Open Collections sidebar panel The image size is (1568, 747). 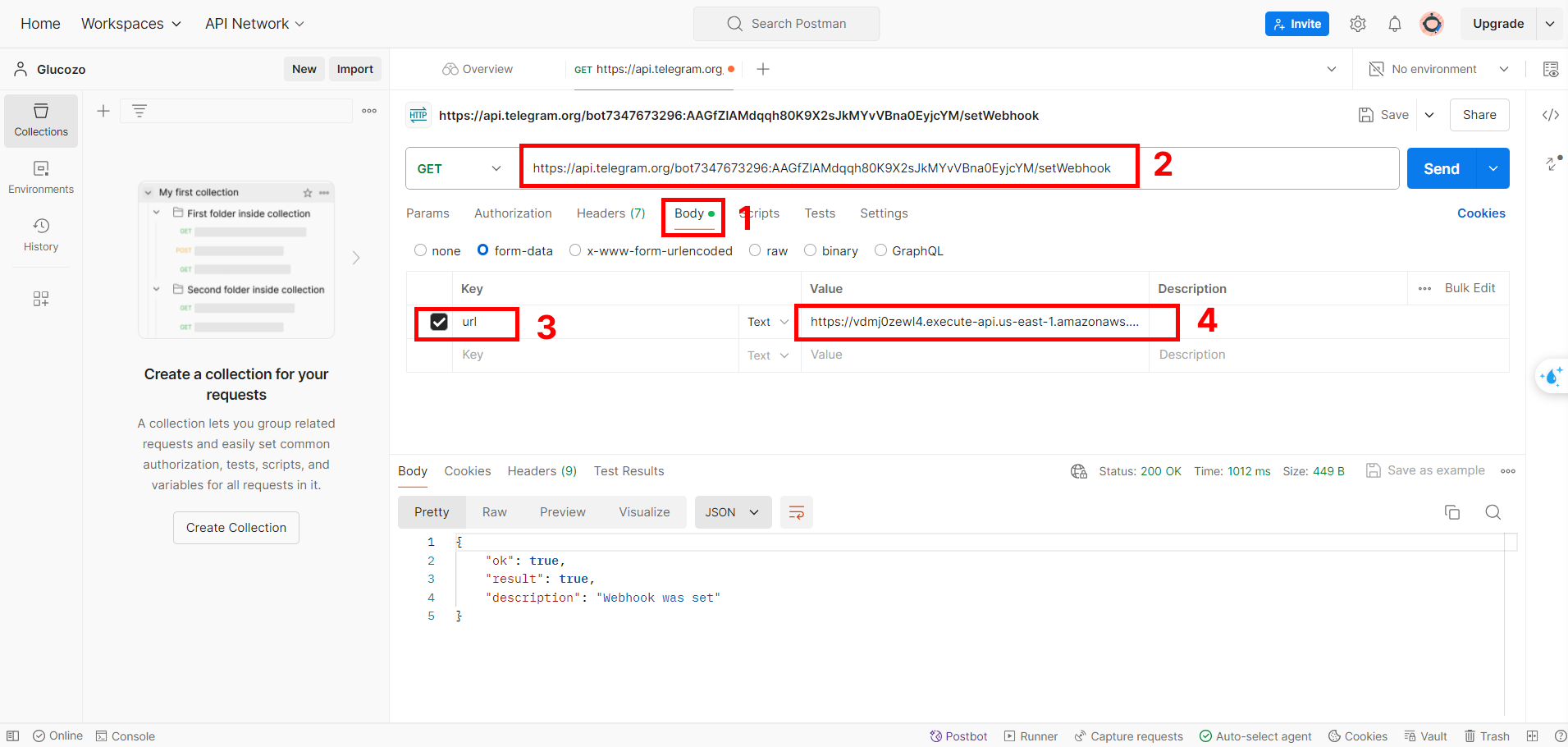coord(41,121)
